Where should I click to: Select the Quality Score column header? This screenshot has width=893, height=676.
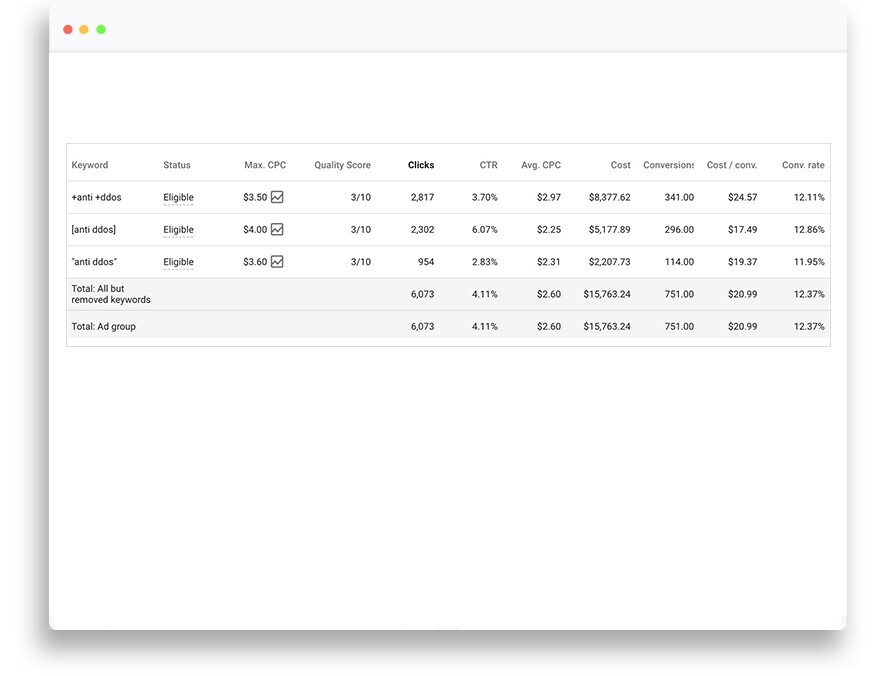[x=341, y=165]
